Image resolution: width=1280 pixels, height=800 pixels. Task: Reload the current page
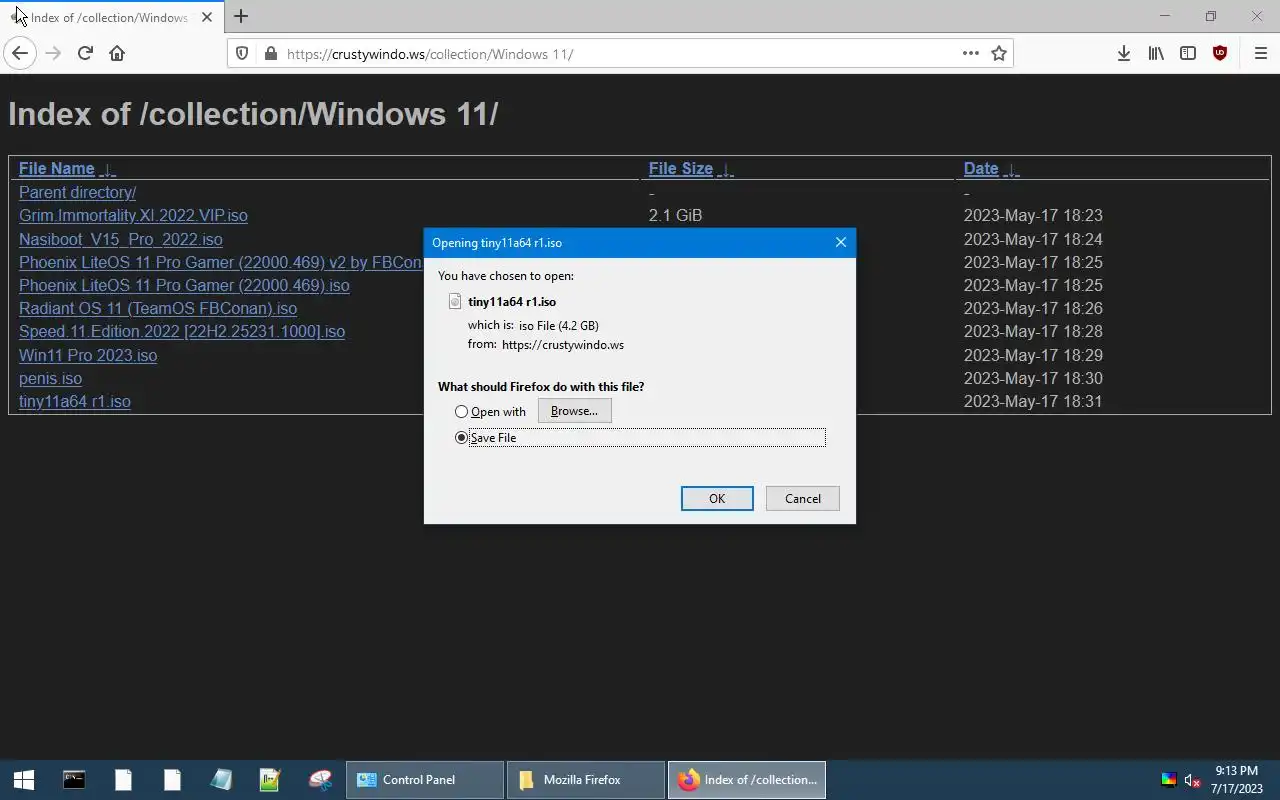tap(85, 54)
